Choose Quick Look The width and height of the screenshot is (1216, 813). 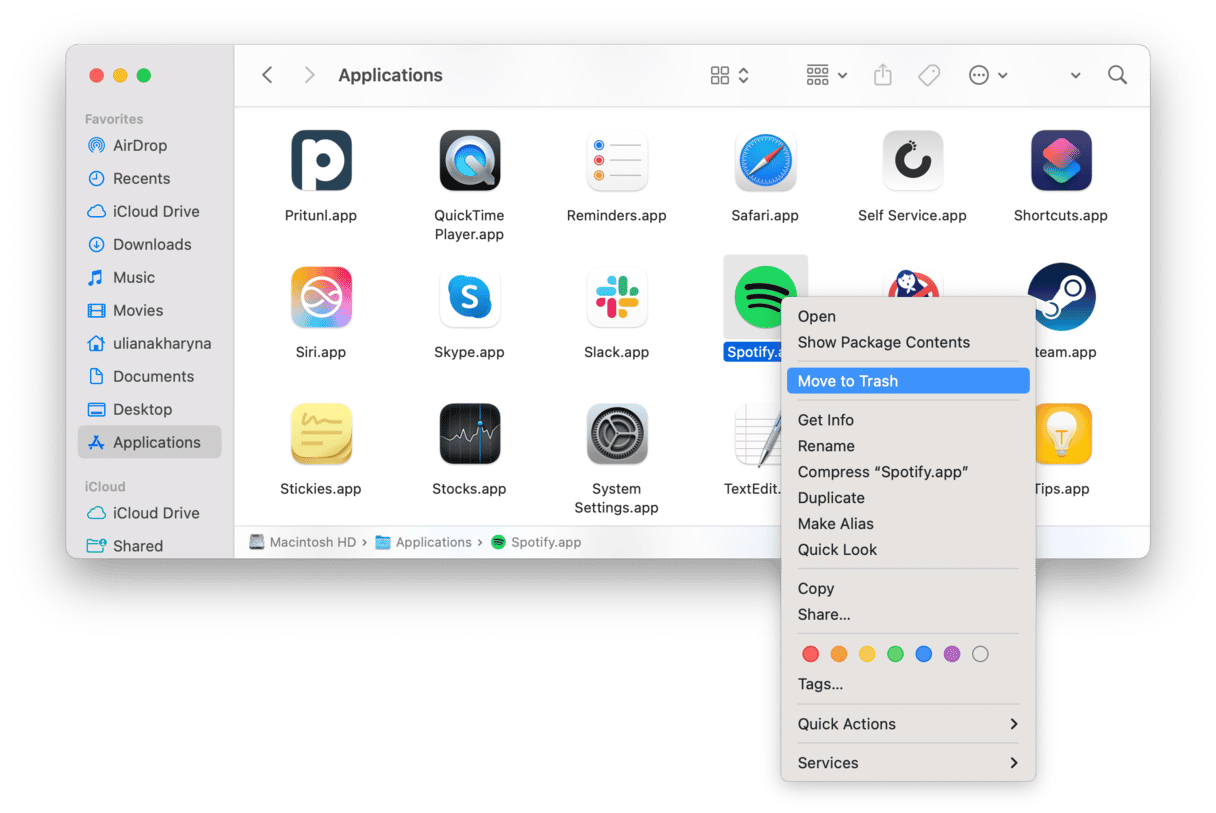(x=908, y=550)
